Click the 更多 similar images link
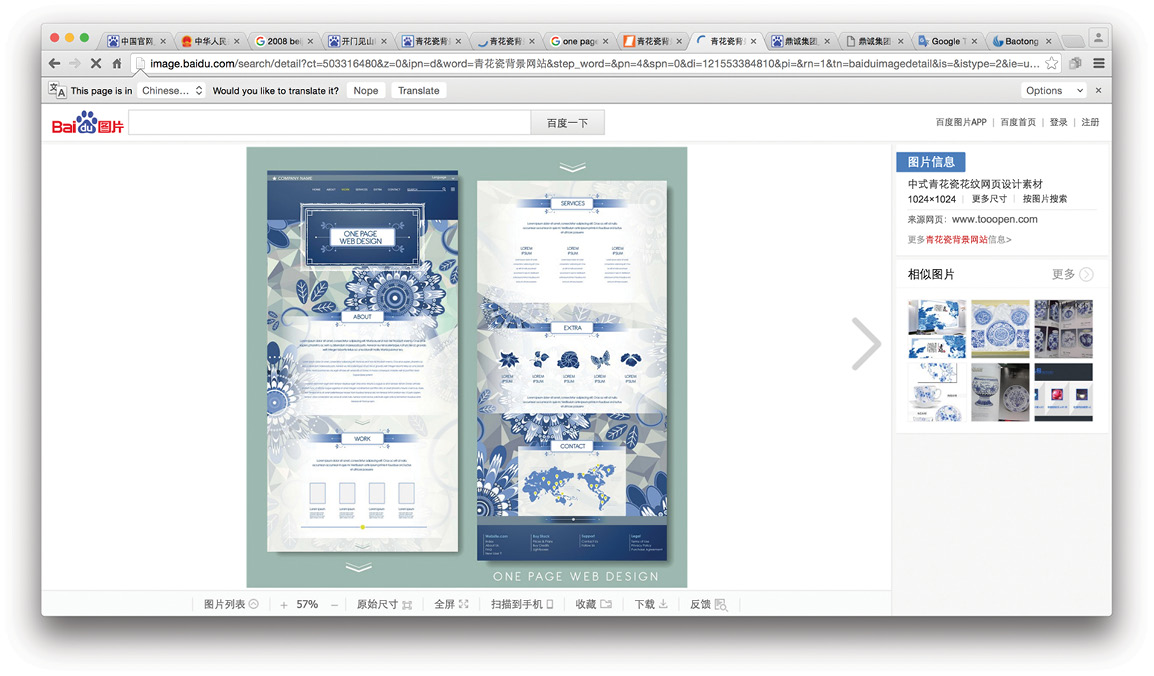The width and height of the screenshot is (1154, 676). (1063, 274)
